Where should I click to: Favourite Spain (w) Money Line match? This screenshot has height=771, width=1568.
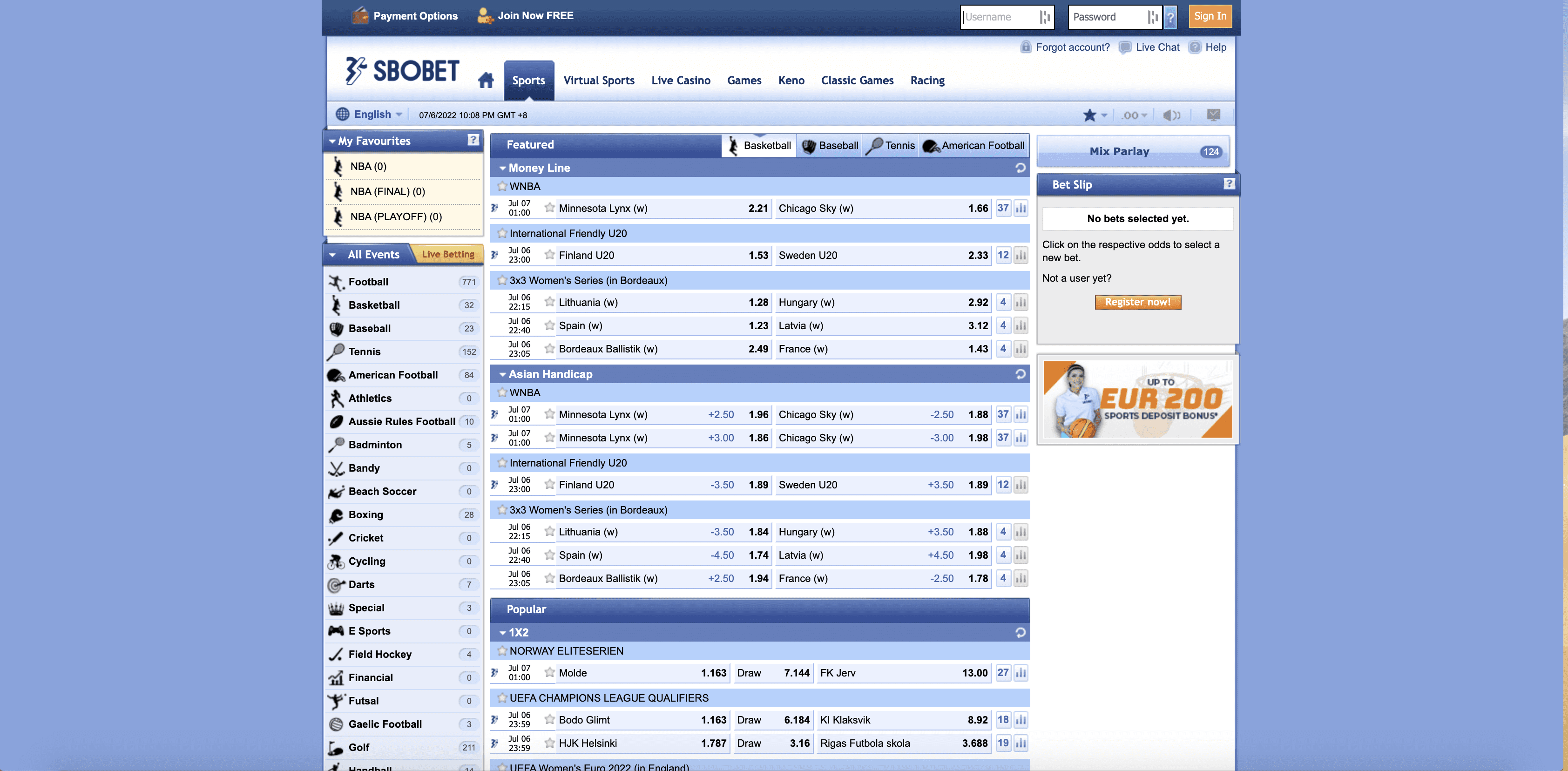pos(550,325)
